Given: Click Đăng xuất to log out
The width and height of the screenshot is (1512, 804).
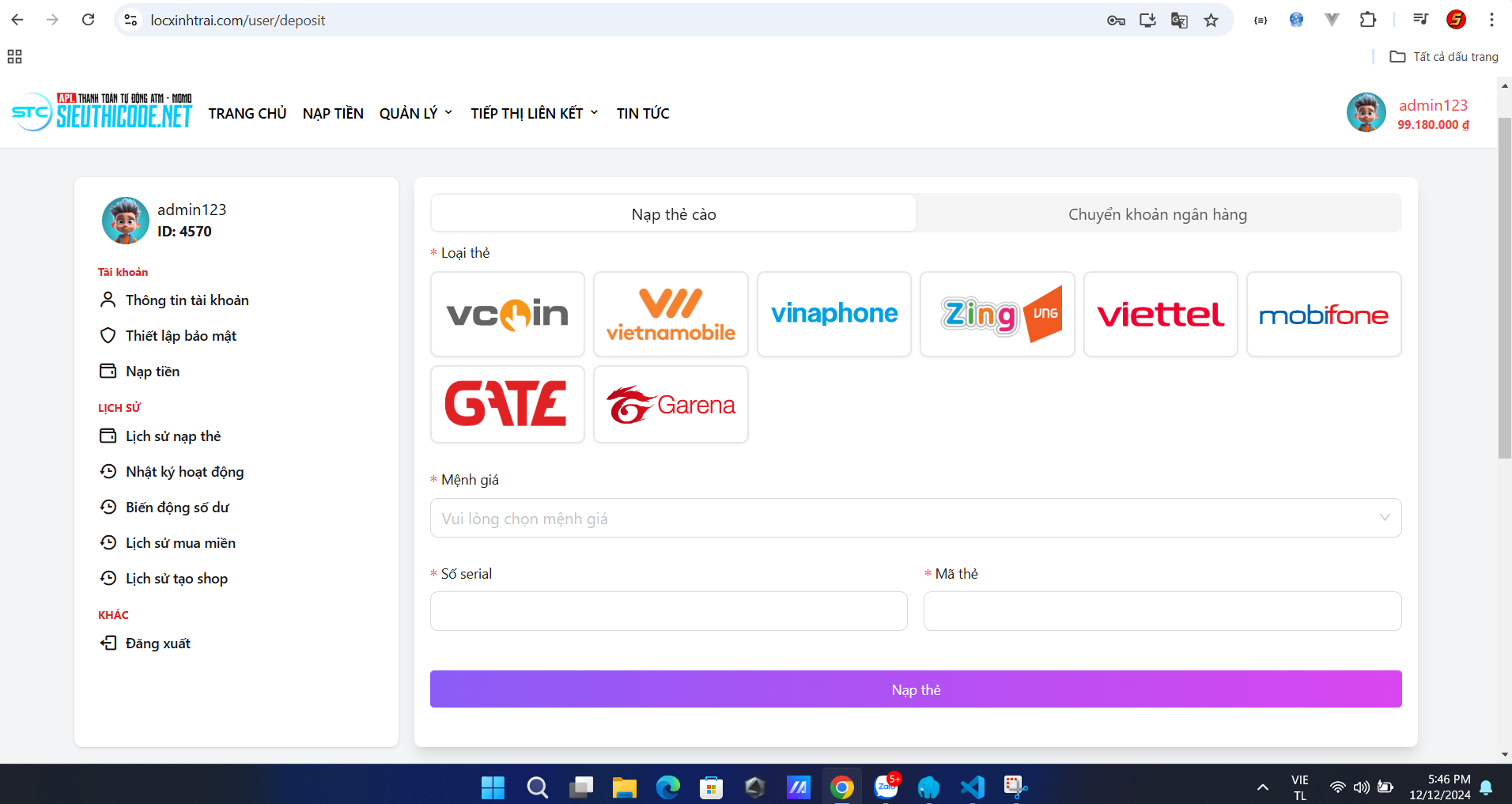Looking at the screenshot, I should pos(157,644).
